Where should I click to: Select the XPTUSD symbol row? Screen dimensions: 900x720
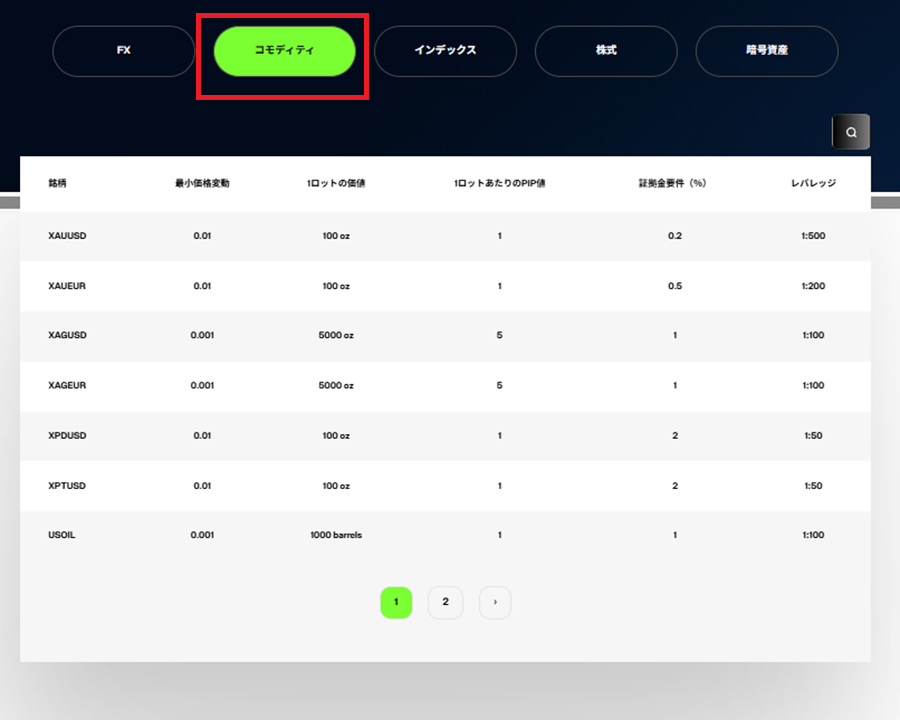(x=445, y=486)
